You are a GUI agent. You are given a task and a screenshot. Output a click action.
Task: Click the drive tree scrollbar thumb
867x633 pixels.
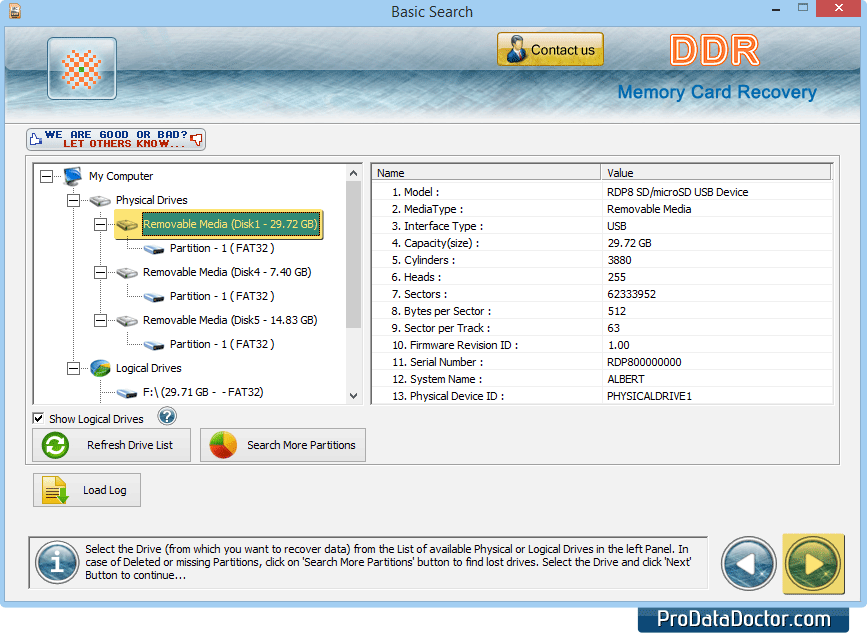tap(353, 254)
